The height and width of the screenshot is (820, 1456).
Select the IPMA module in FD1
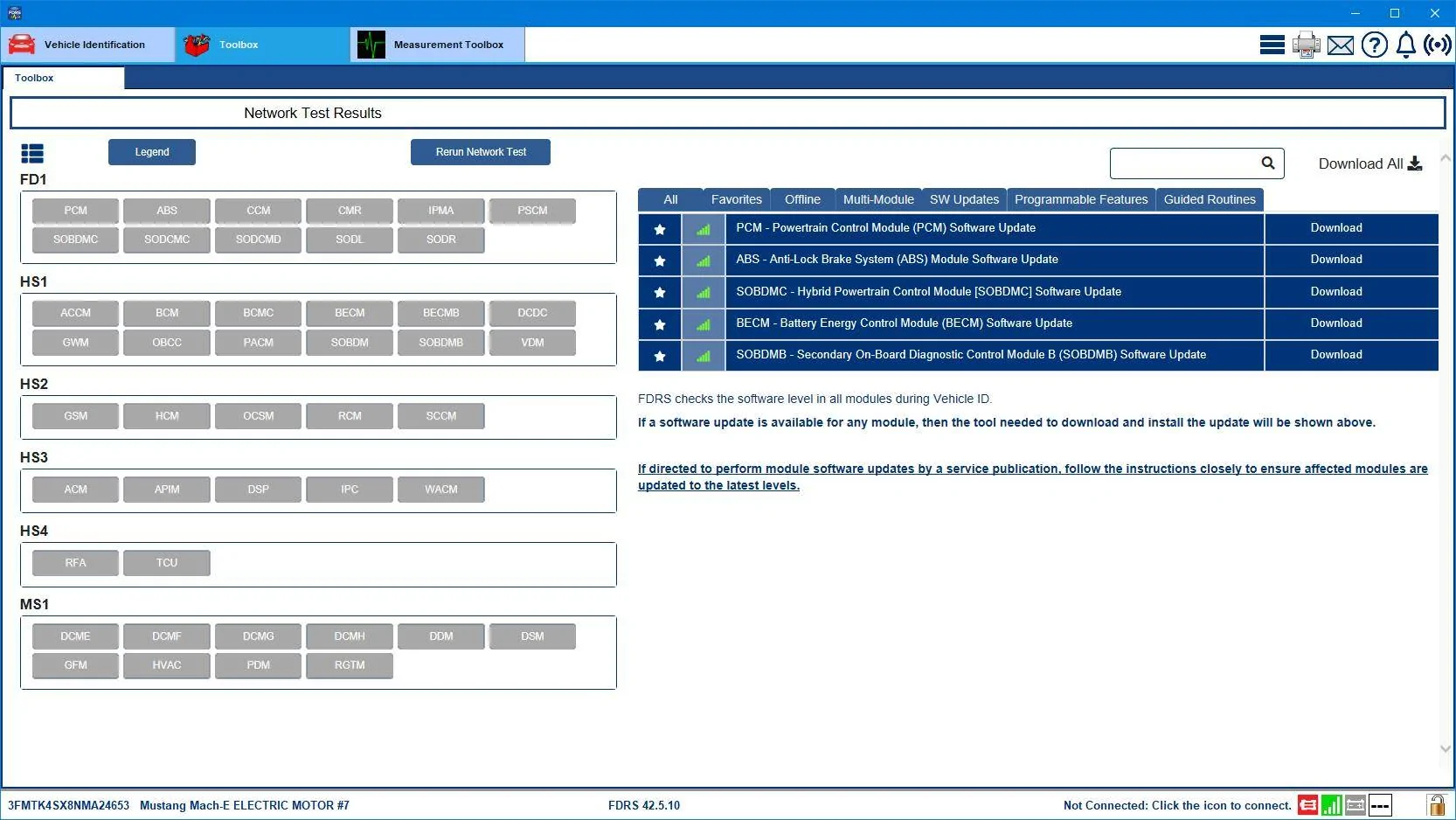coord(440,211)
